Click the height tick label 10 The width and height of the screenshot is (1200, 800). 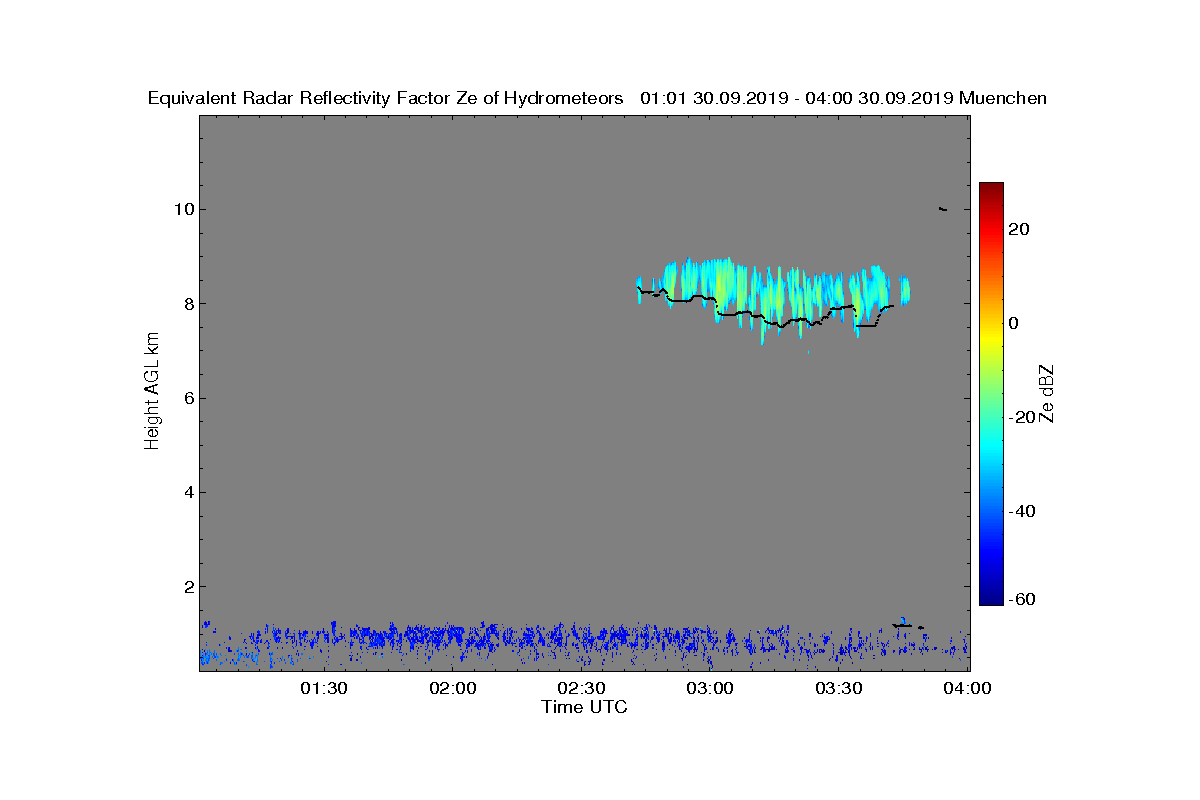click(184, 209)
